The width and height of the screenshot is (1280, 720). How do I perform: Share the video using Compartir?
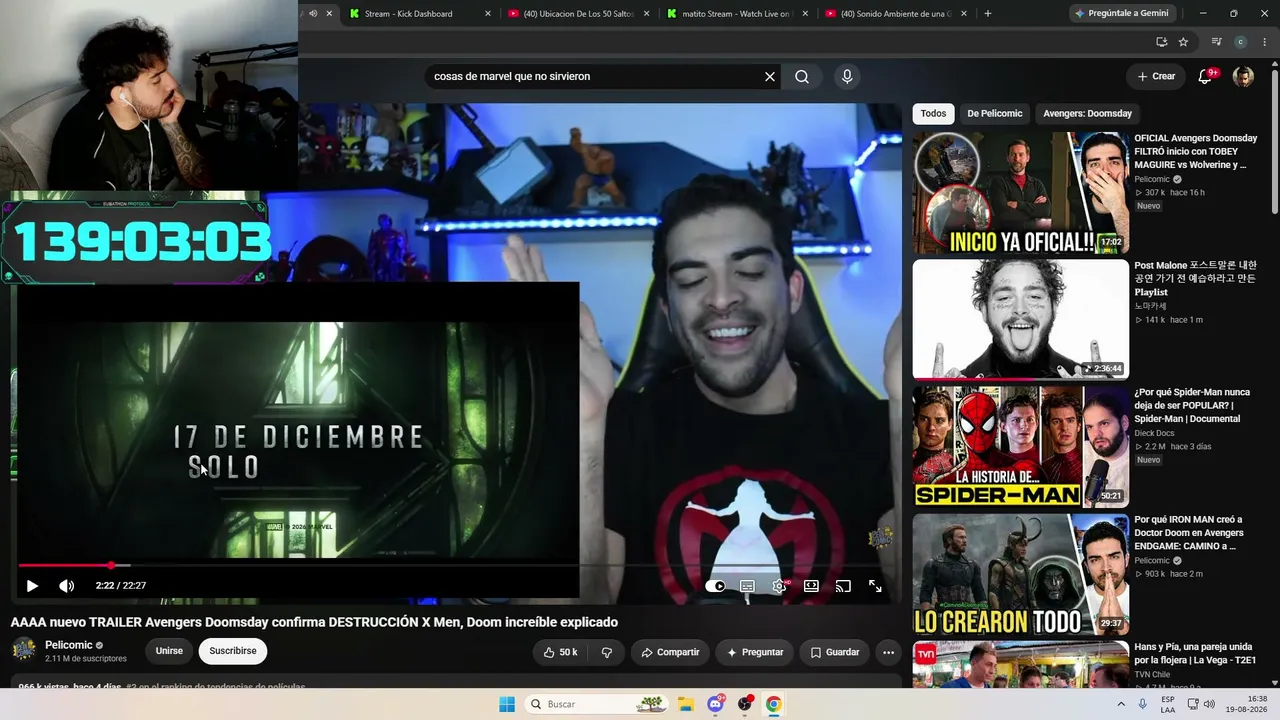(x=670, y=652)
